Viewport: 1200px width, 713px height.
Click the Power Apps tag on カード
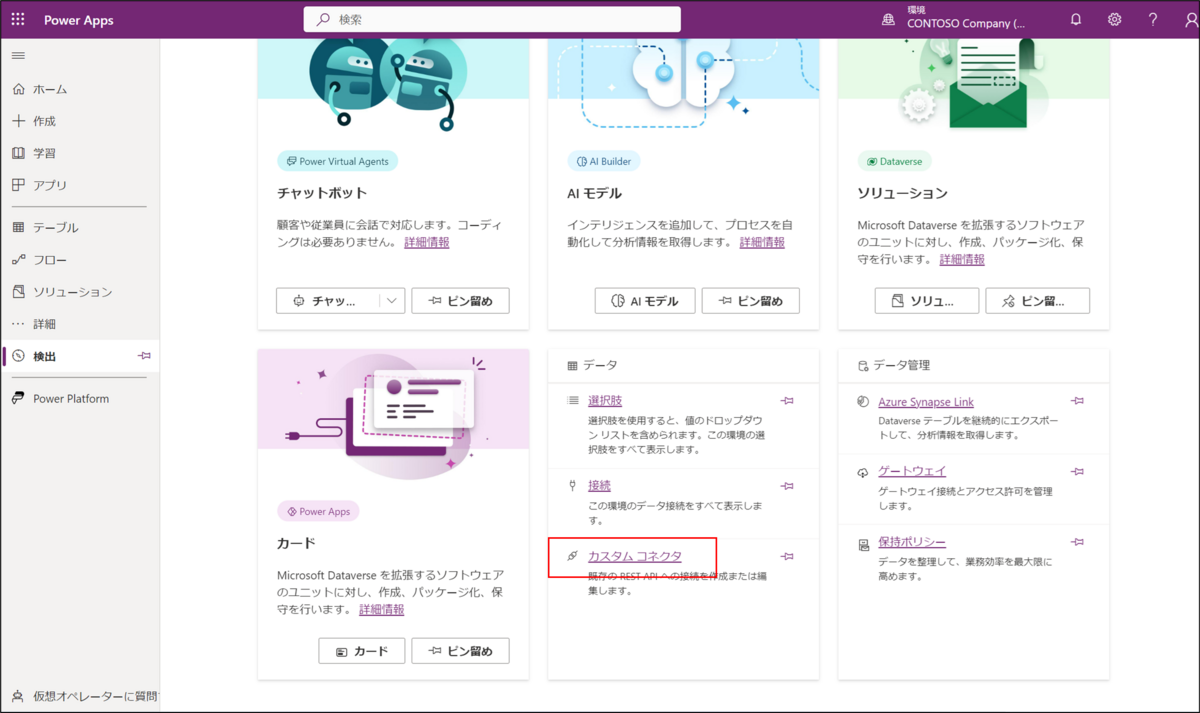[318, 511]
